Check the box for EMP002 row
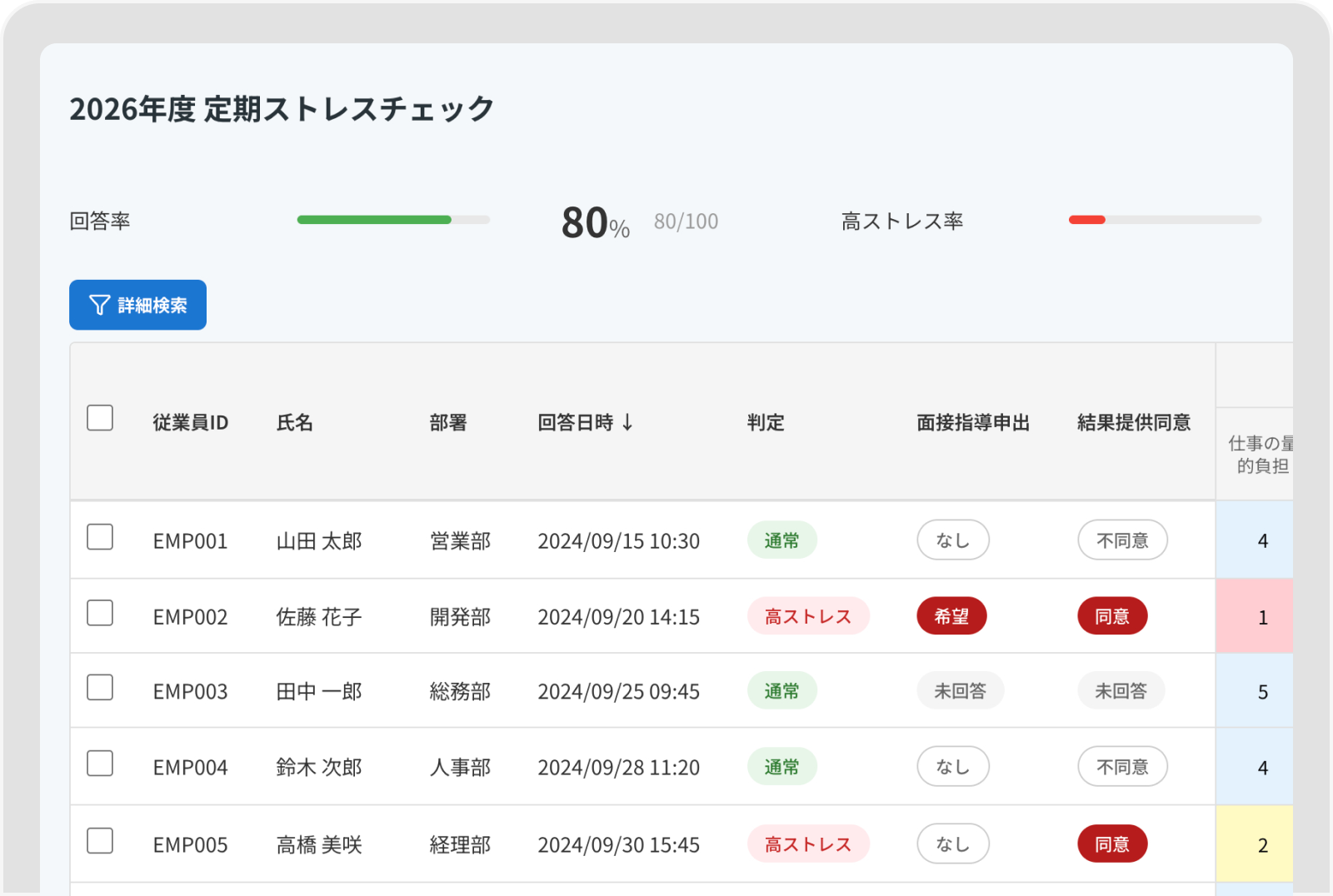 (x=100, y=613)
